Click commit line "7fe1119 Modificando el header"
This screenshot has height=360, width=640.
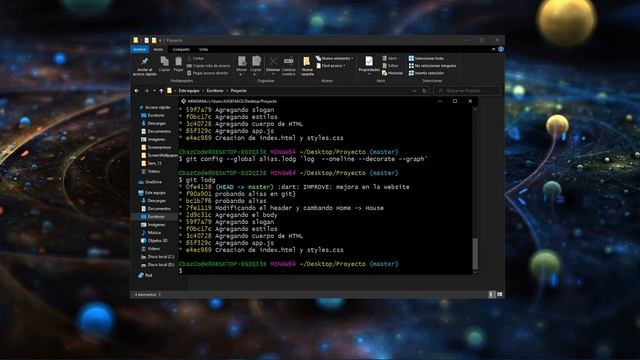coord(281,208)
